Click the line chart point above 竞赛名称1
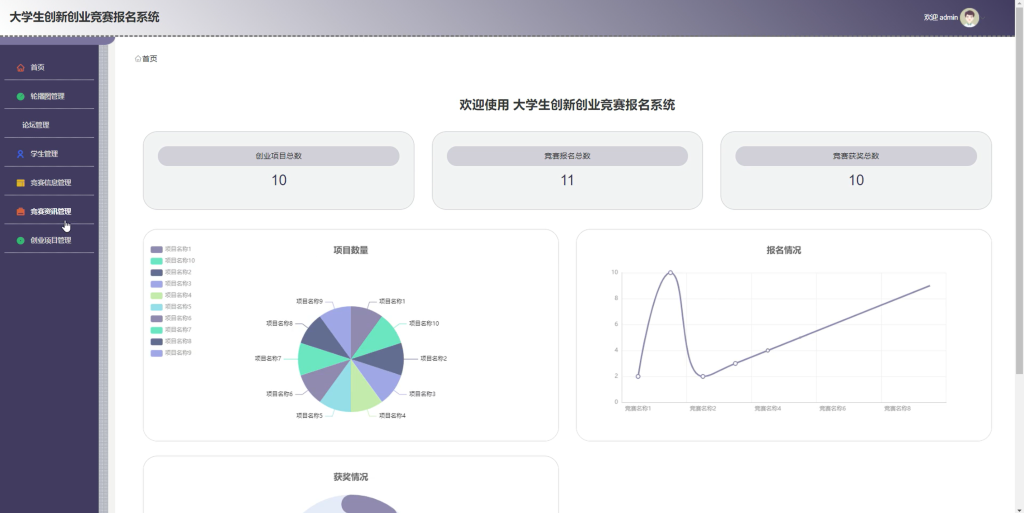Image resolution: width=1024 pixels, height=513 pixels. 638,377
